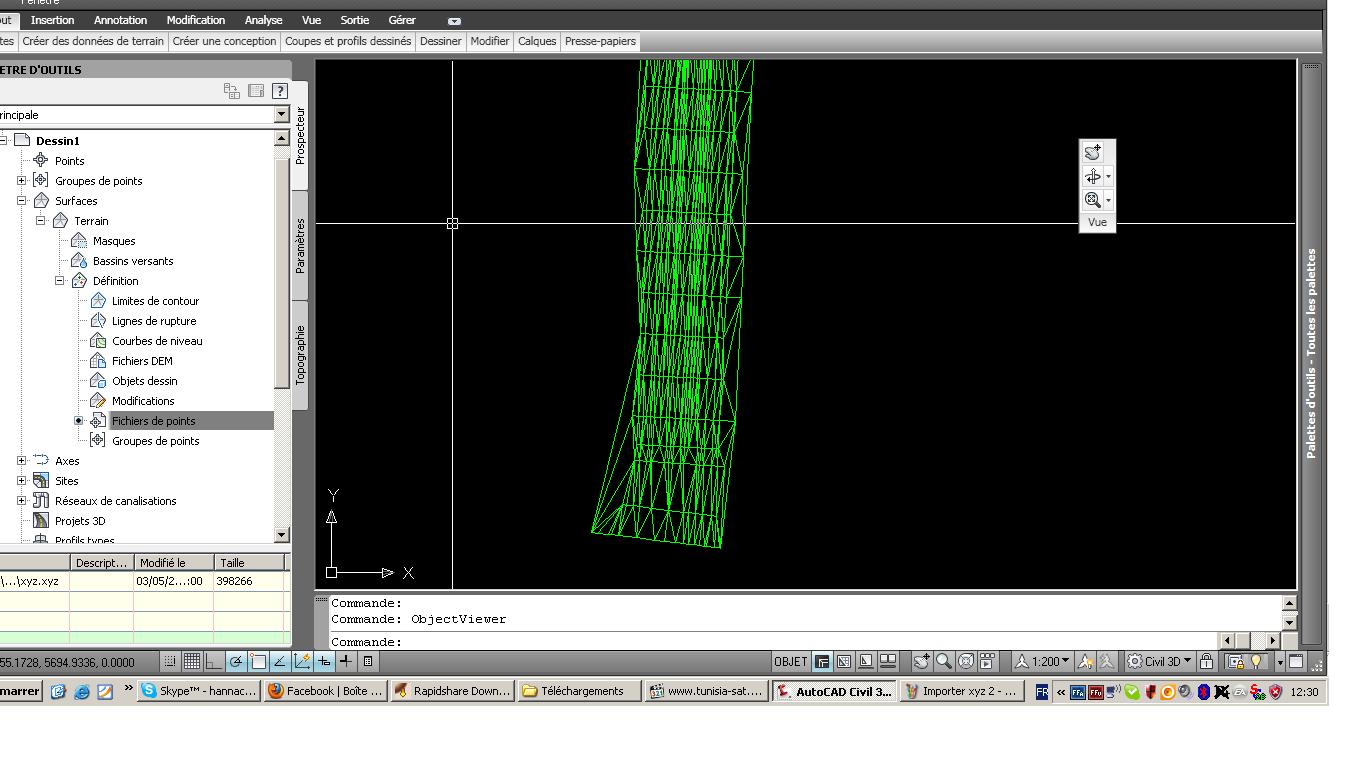Collapse the Définition tree node
This screenshot has height=768, width=1366.
pyautogui.click(x=60, y=281)
